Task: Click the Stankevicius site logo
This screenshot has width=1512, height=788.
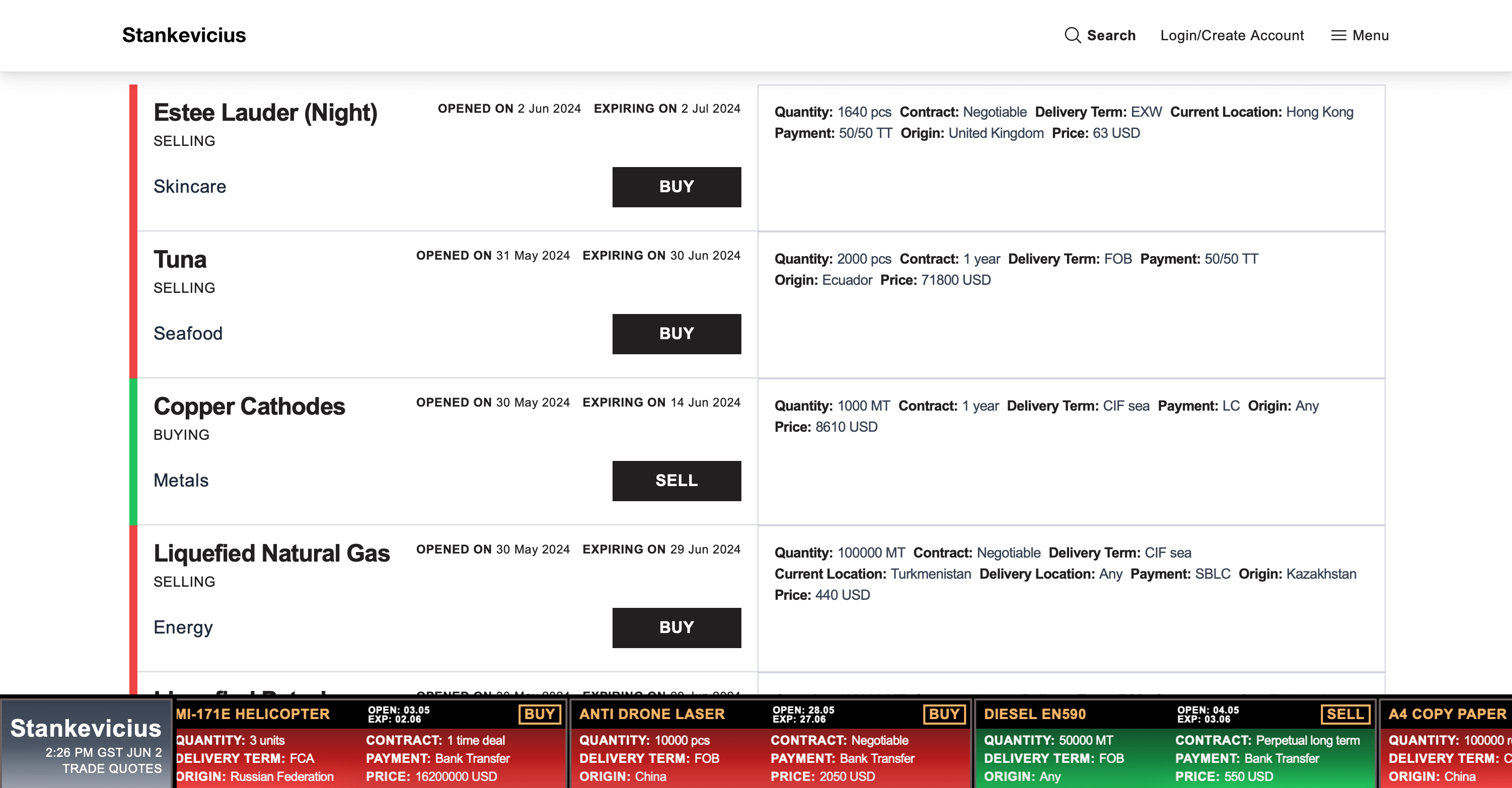Action: tap(184, 35)
